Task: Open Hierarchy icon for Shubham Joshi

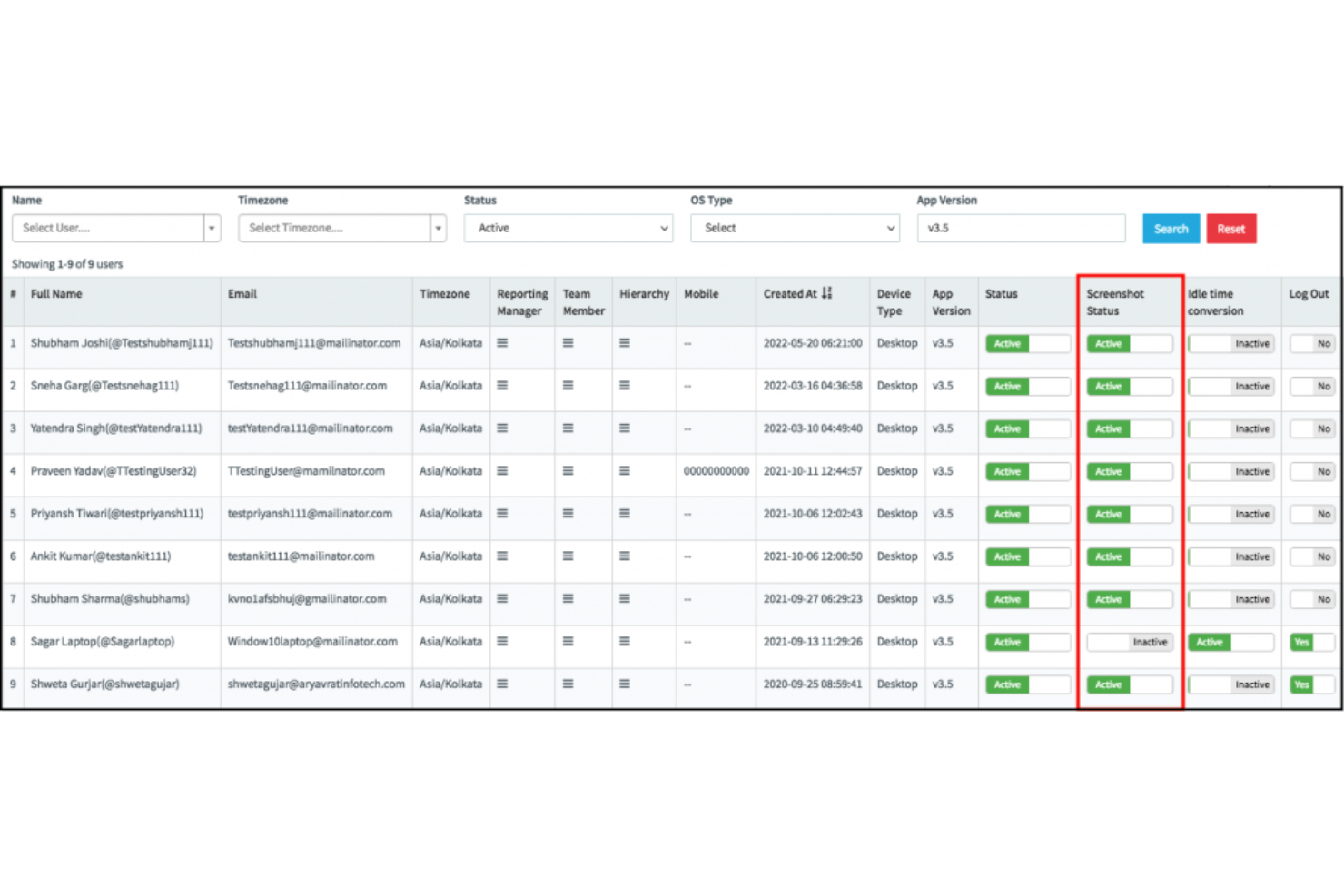Action: tap(625, 343)
